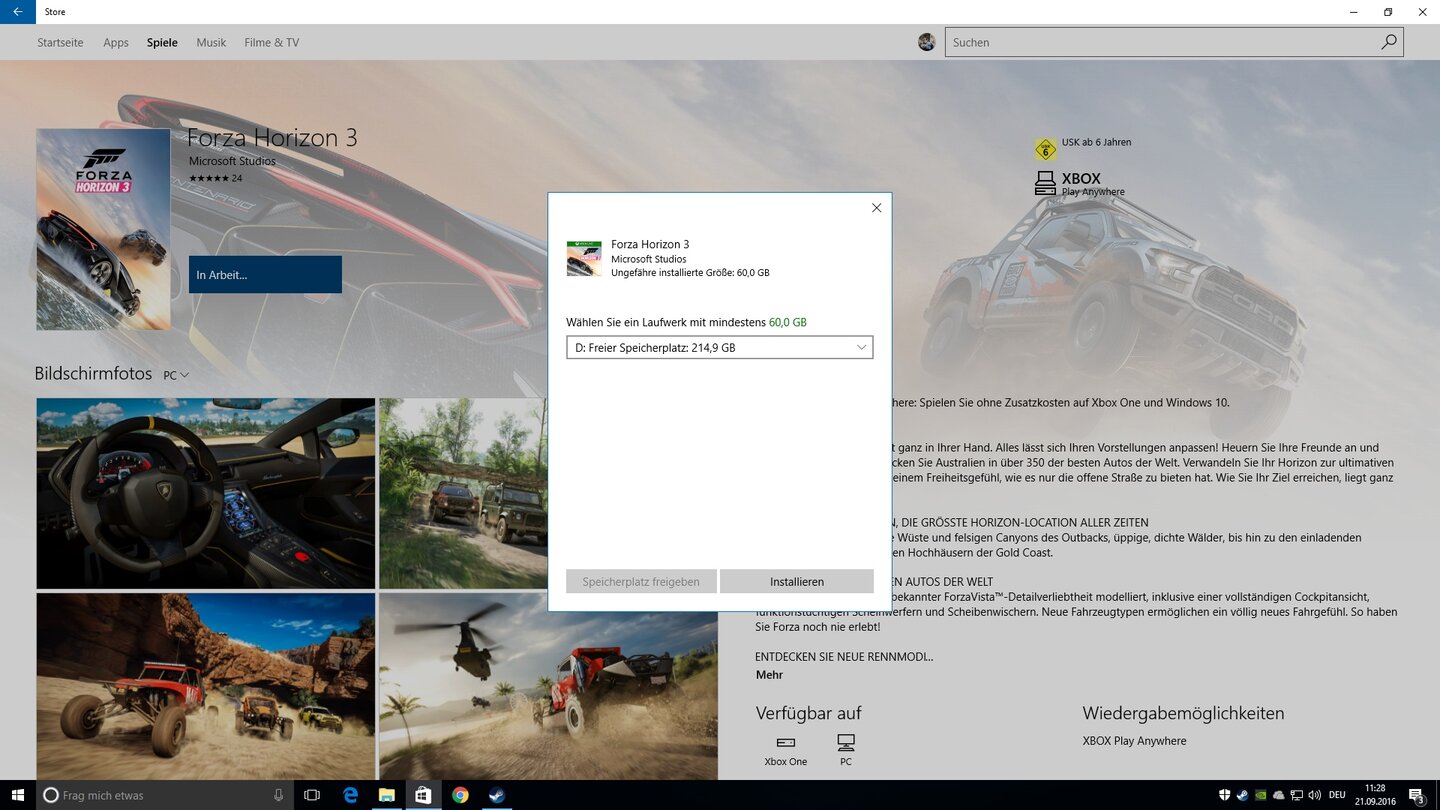The image size is (1440, 810).
Task: Click the In Arbeit... button
Action: [x=265, y=275]
